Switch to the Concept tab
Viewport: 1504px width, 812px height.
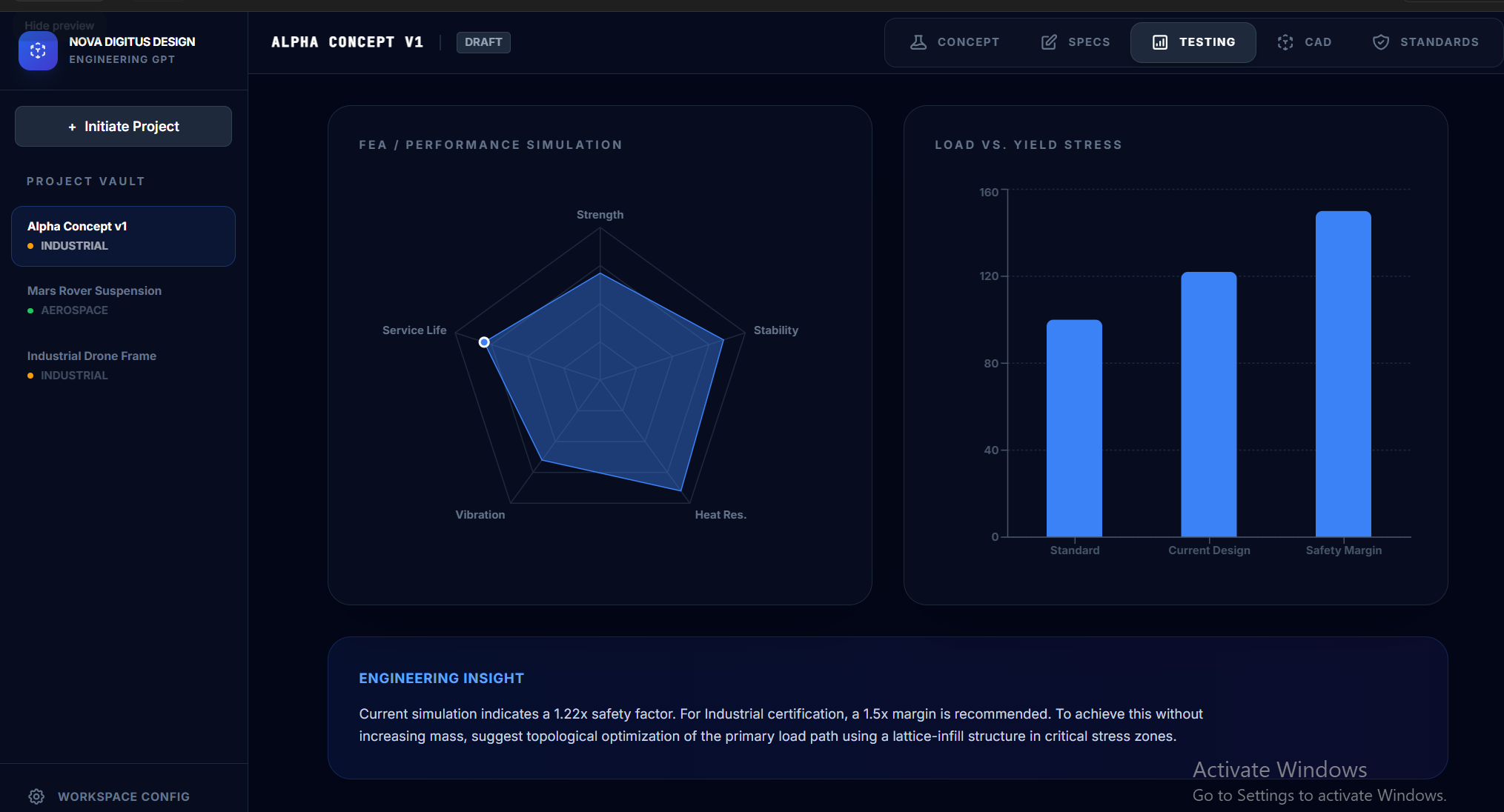click(955, 42)
